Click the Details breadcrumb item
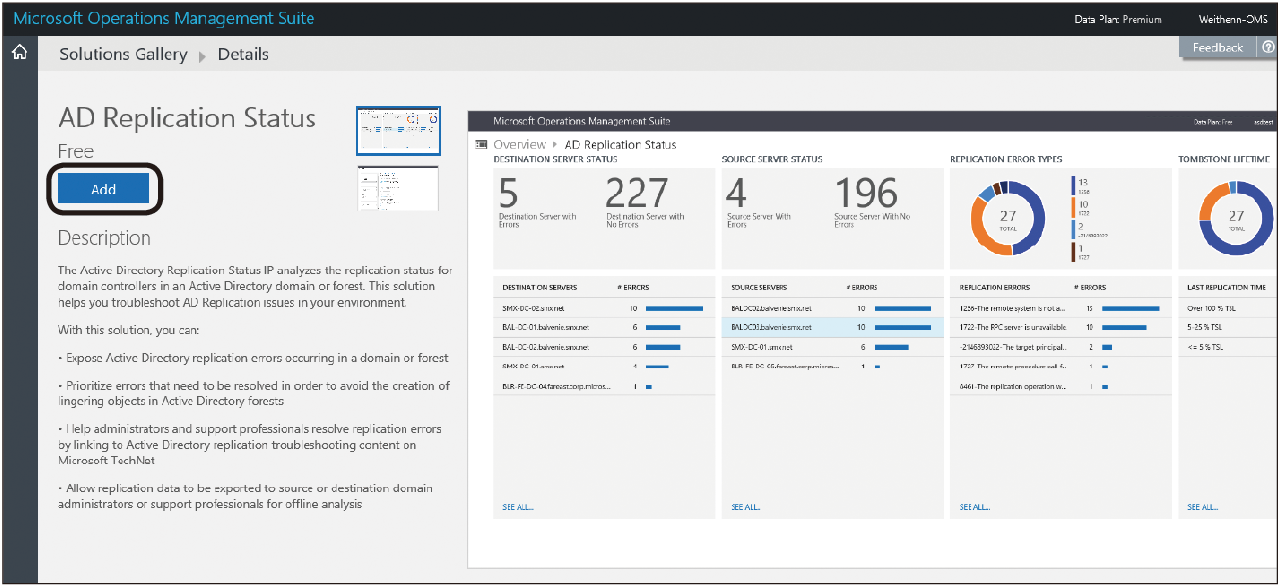The image size is (1281, 588). tap(243, 54)
